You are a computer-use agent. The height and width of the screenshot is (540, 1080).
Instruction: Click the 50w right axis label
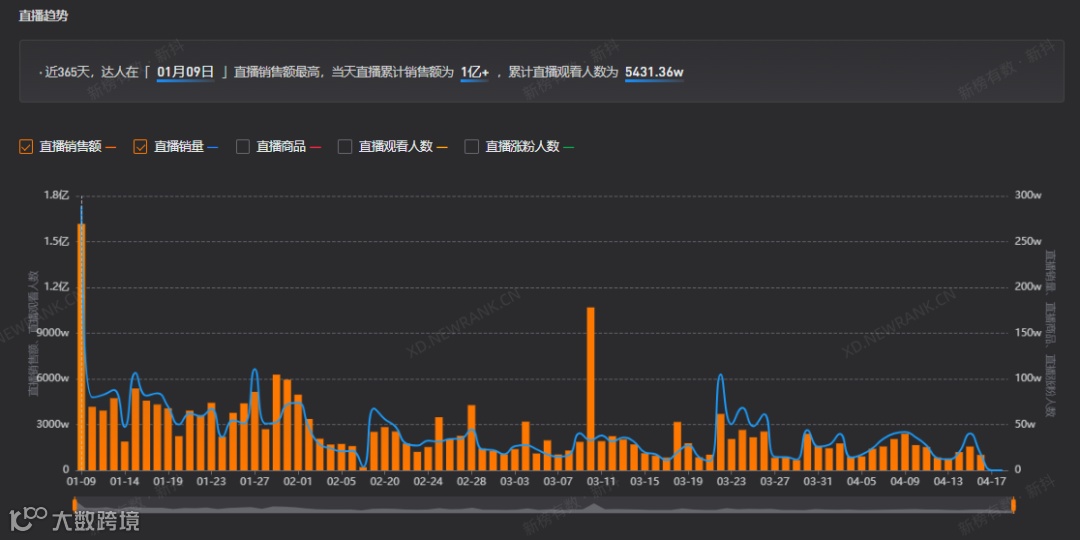[1025, 424]
